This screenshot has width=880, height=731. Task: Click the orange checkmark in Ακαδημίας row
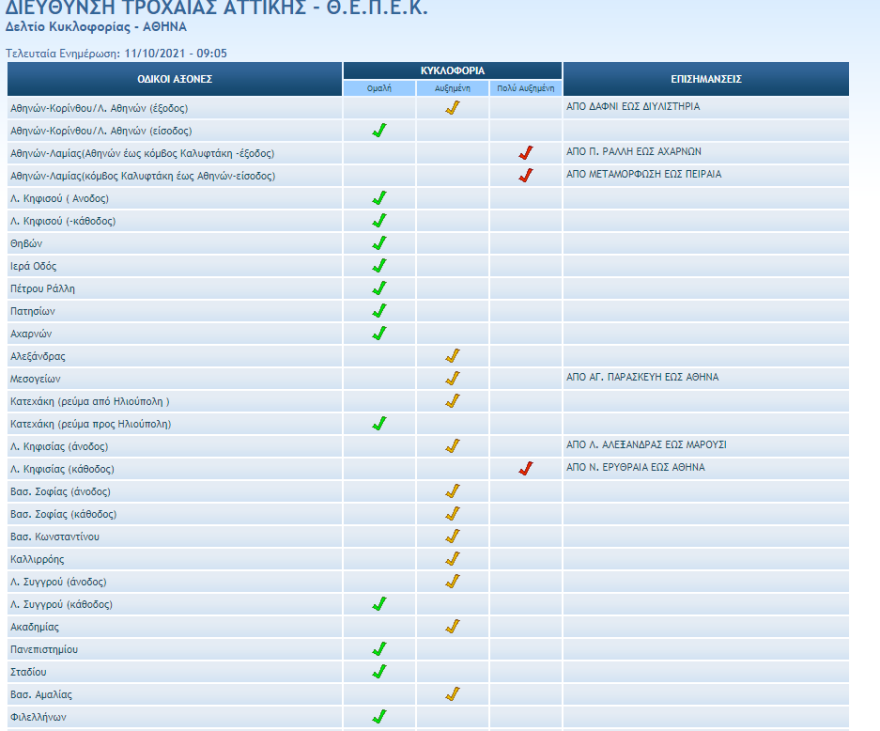coord(452,627)
